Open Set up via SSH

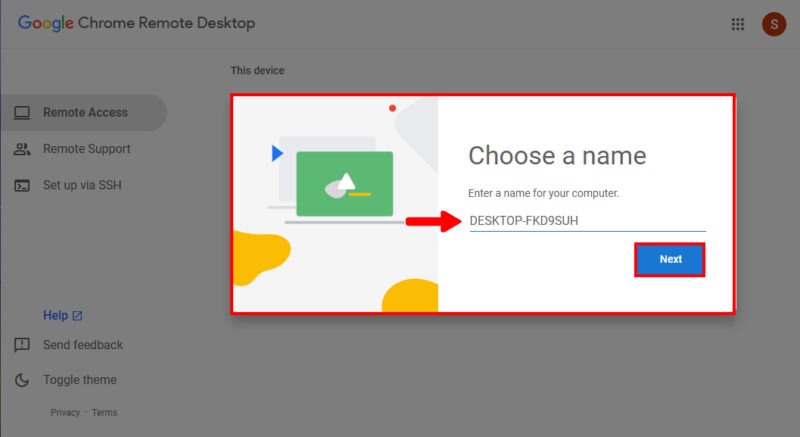(x=84, y=185)
